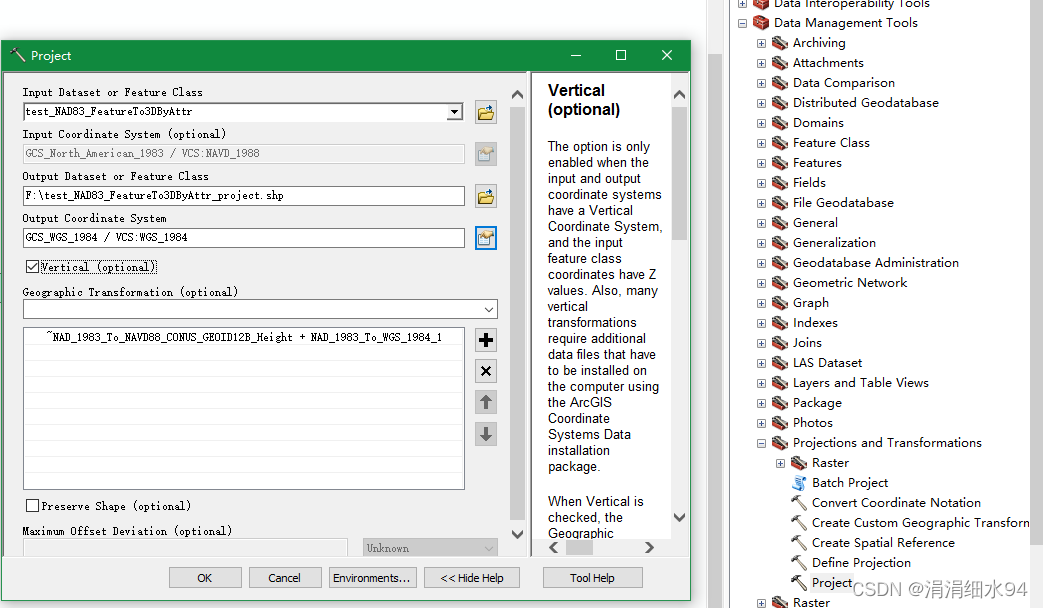Expand the Joins toolset node
Viewport: 1043px width, 608px height.
pyautogui.click(x=762, y=343)
